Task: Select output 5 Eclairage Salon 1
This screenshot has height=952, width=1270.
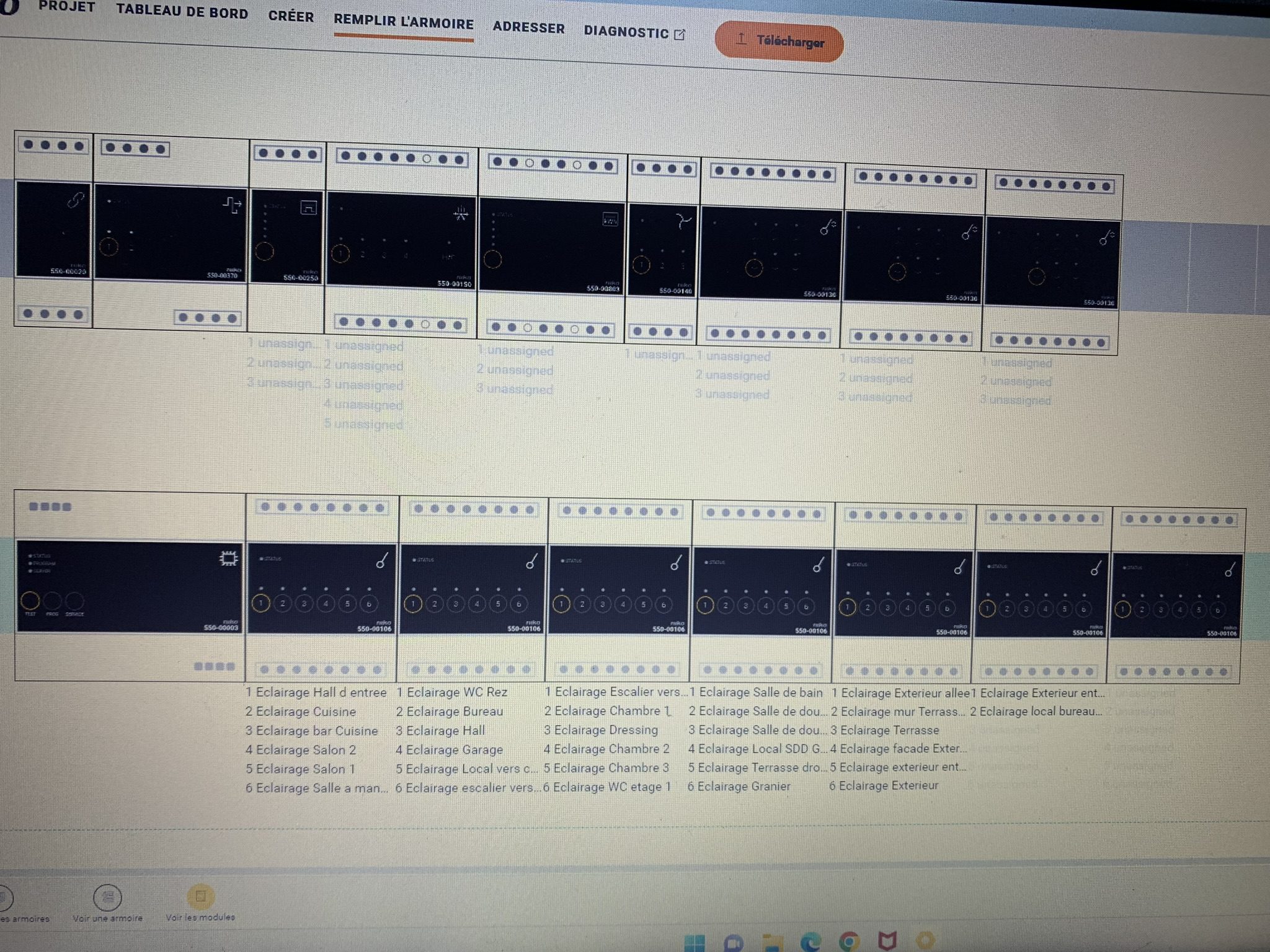Action: coord(300,769)
